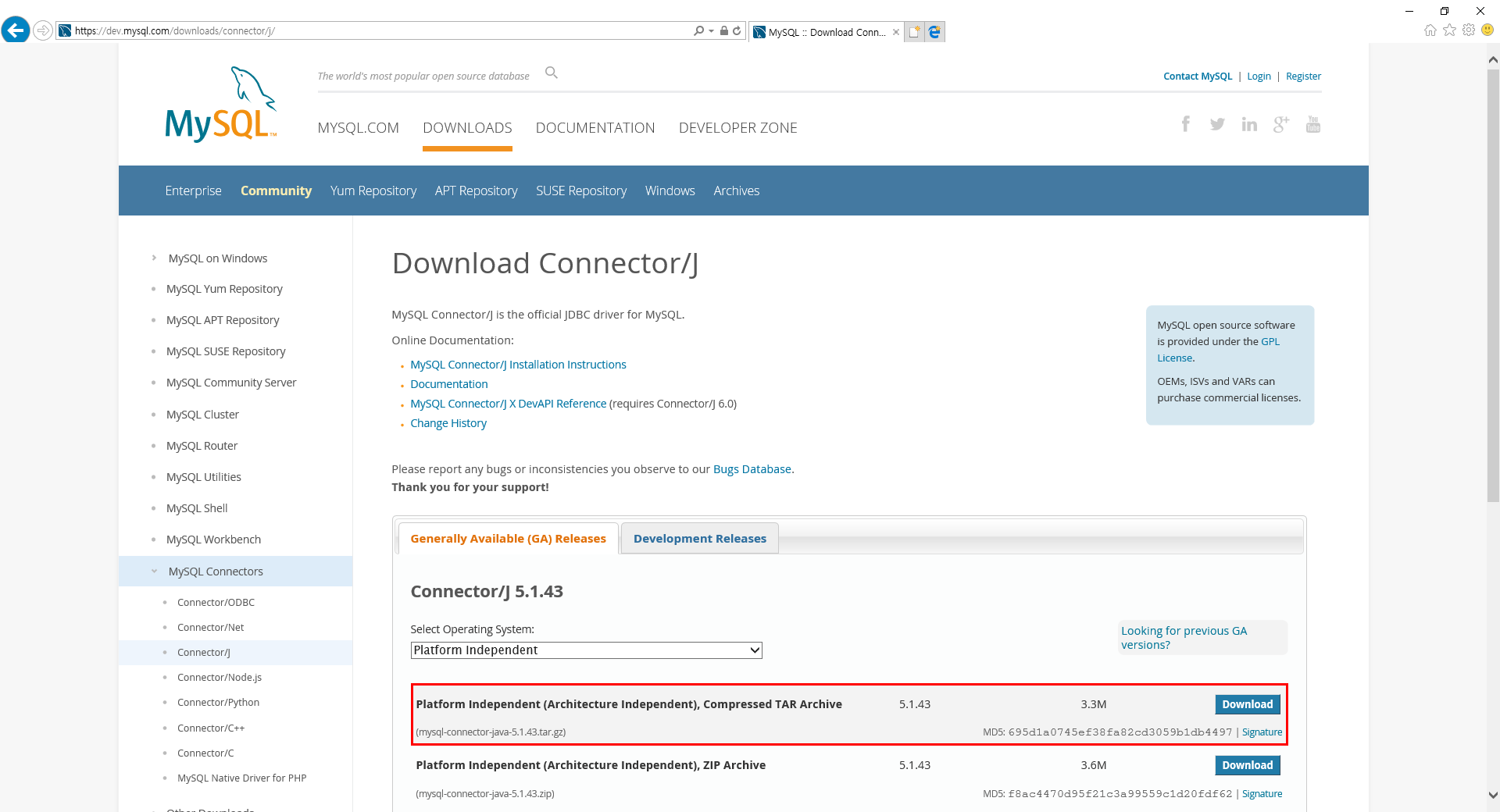This screenshot has width=1500, height=812.
Task: Close the MySQL Download Connector tab
Action: click(896, 32)
